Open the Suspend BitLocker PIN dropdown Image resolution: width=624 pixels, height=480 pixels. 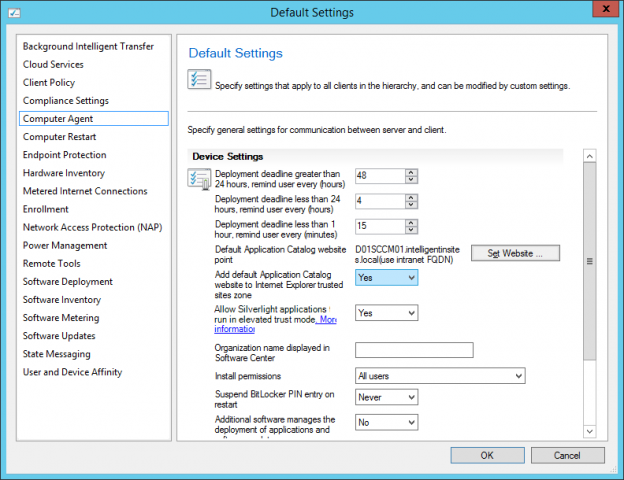point(386,397)
